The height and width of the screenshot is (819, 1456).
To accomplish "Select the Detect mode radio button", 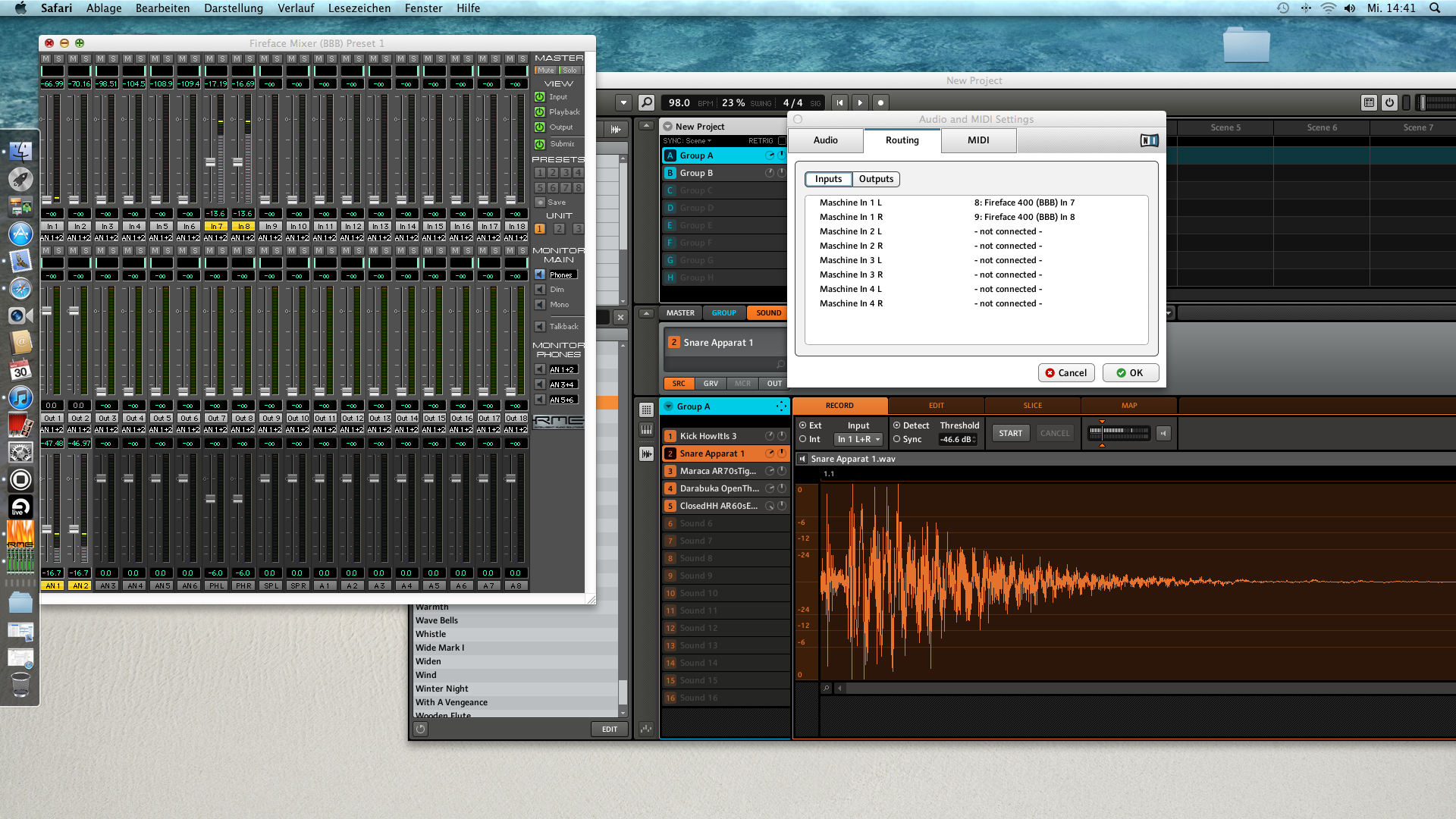I will click(896, 425).
